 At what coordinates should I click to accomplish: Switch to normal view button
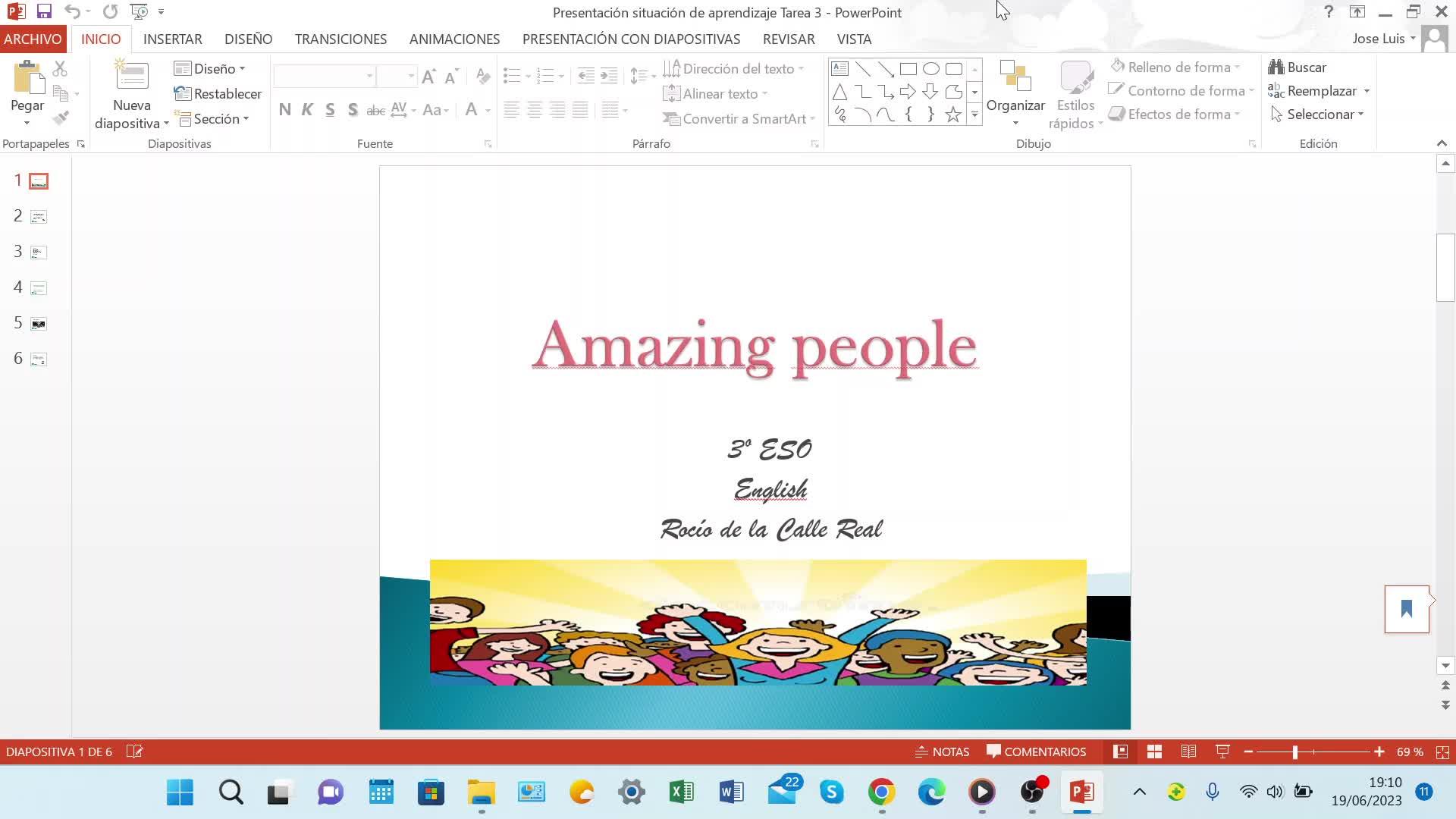pos(1120,752)
